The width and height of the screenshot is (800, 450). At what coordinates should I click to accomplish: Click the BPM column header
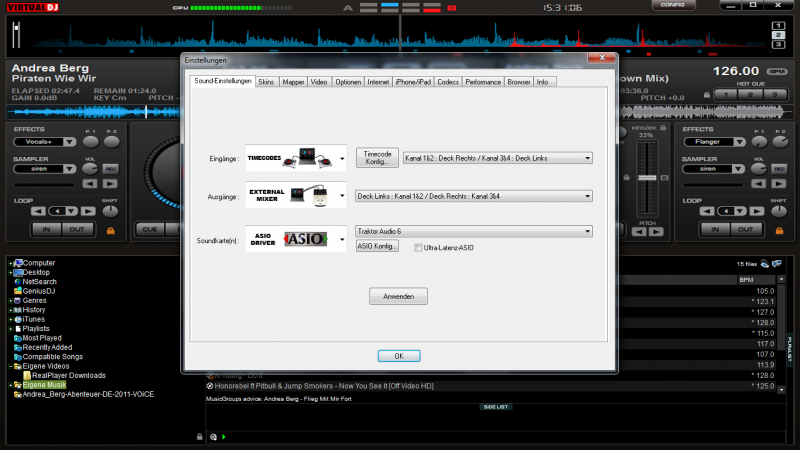(756, 280)
